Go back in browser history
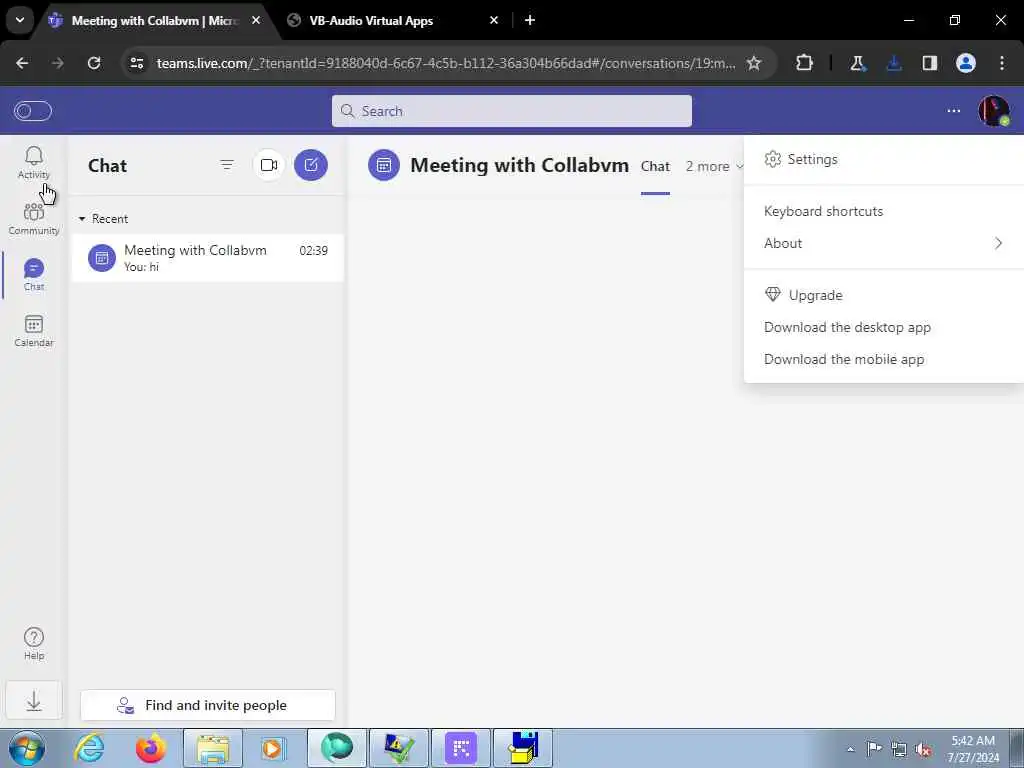 pyautogui.click(x=22, y=63)
